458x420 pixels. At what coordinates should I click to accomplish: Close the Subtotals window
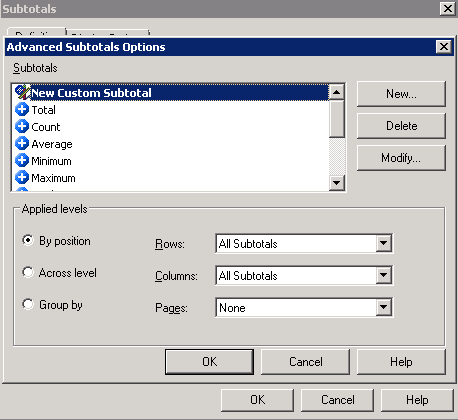coord(447,8)
